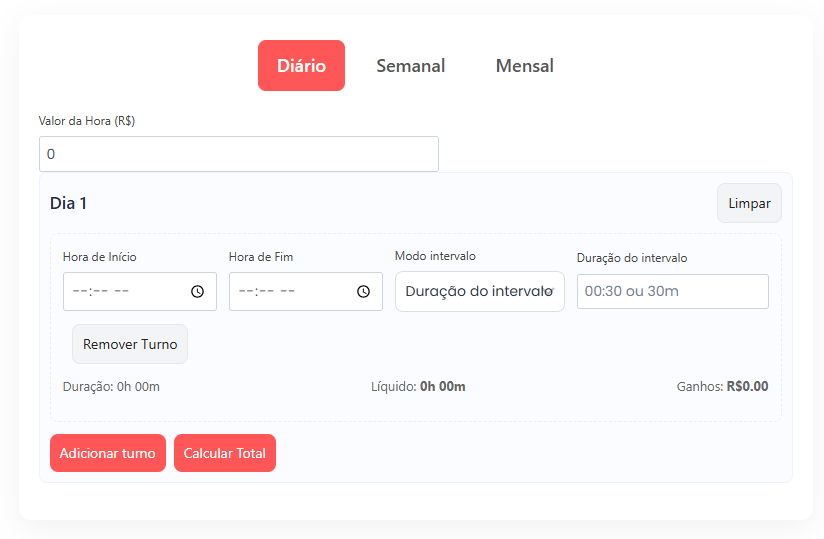The image size is (824, 539).
Task: Click the Duração: 0h 00m text
Action: point(111,386)
